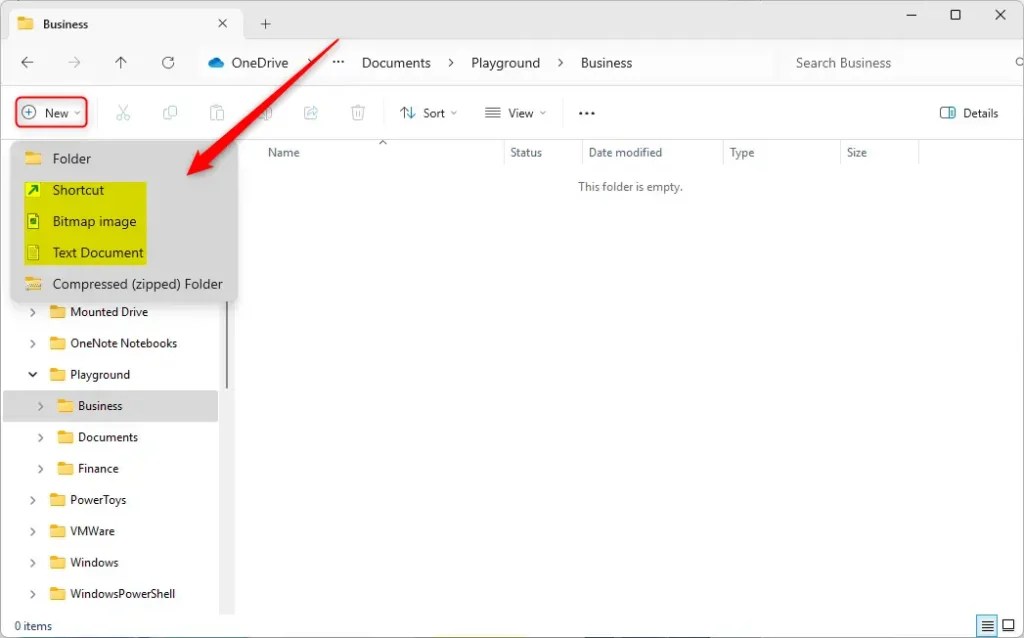Click the OneDrive cloud icon
Image resolution: width=1024 pixels, height=638 pixels.
pos(216,63)
